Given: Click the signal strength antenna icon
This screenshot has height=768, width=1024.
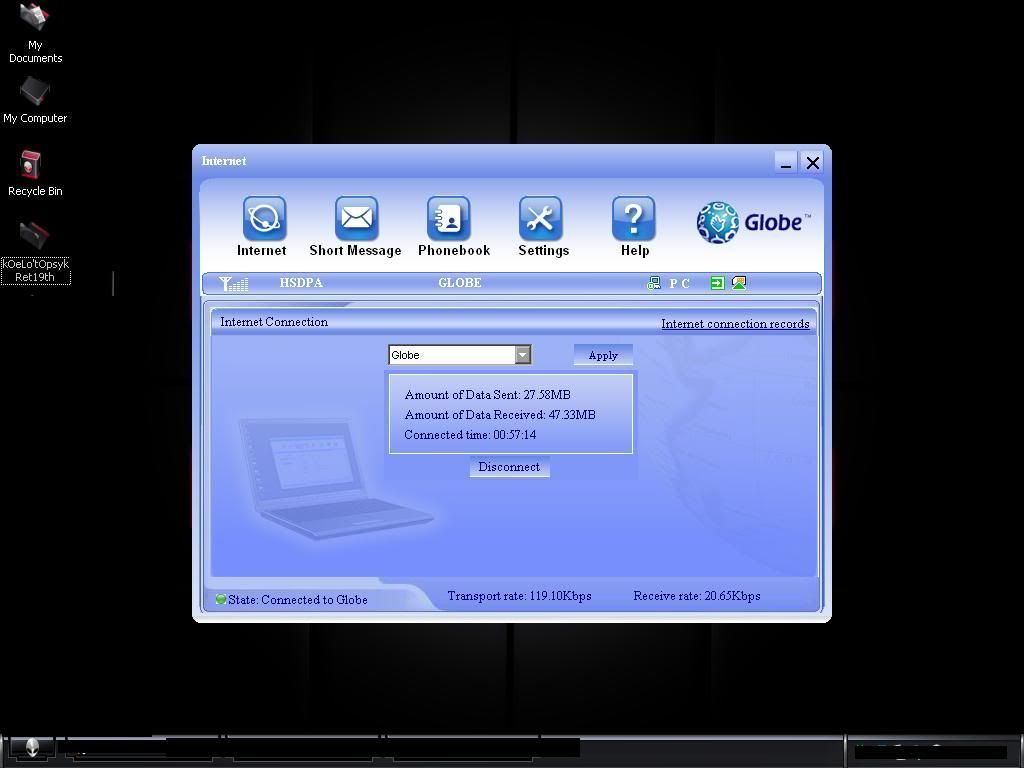Looking at the screenshot, I should click(x=233, y=283).
